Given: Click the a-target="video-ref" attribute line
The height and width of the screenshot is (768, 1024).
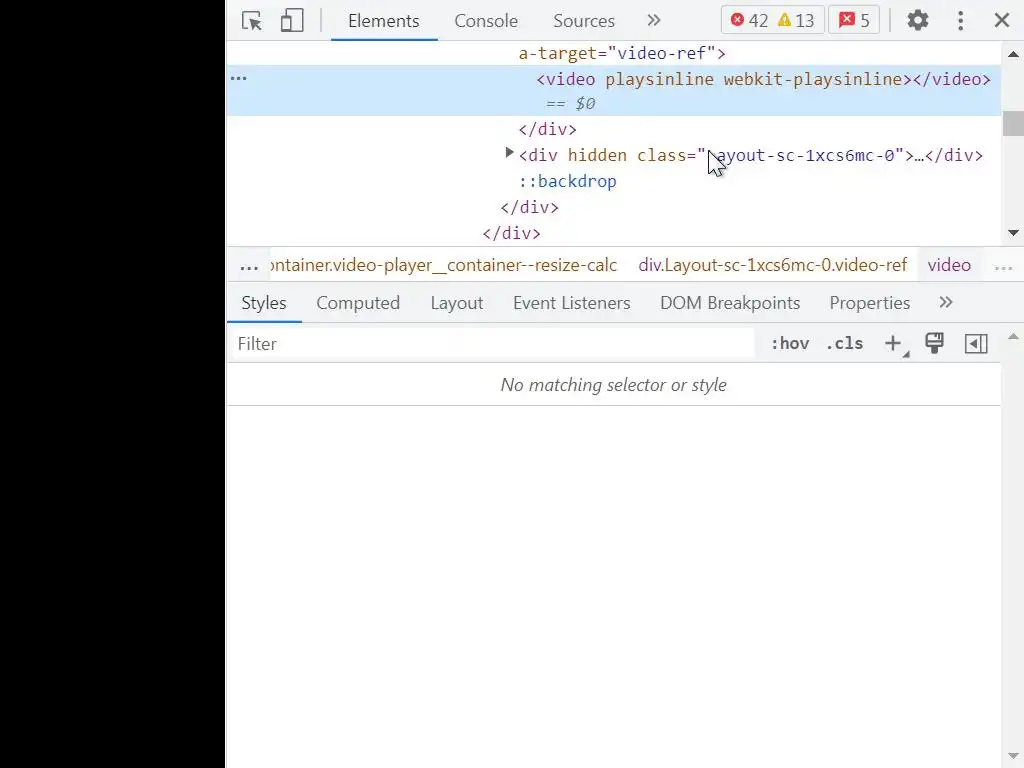Looking at the screenshot, I should 622,53.
